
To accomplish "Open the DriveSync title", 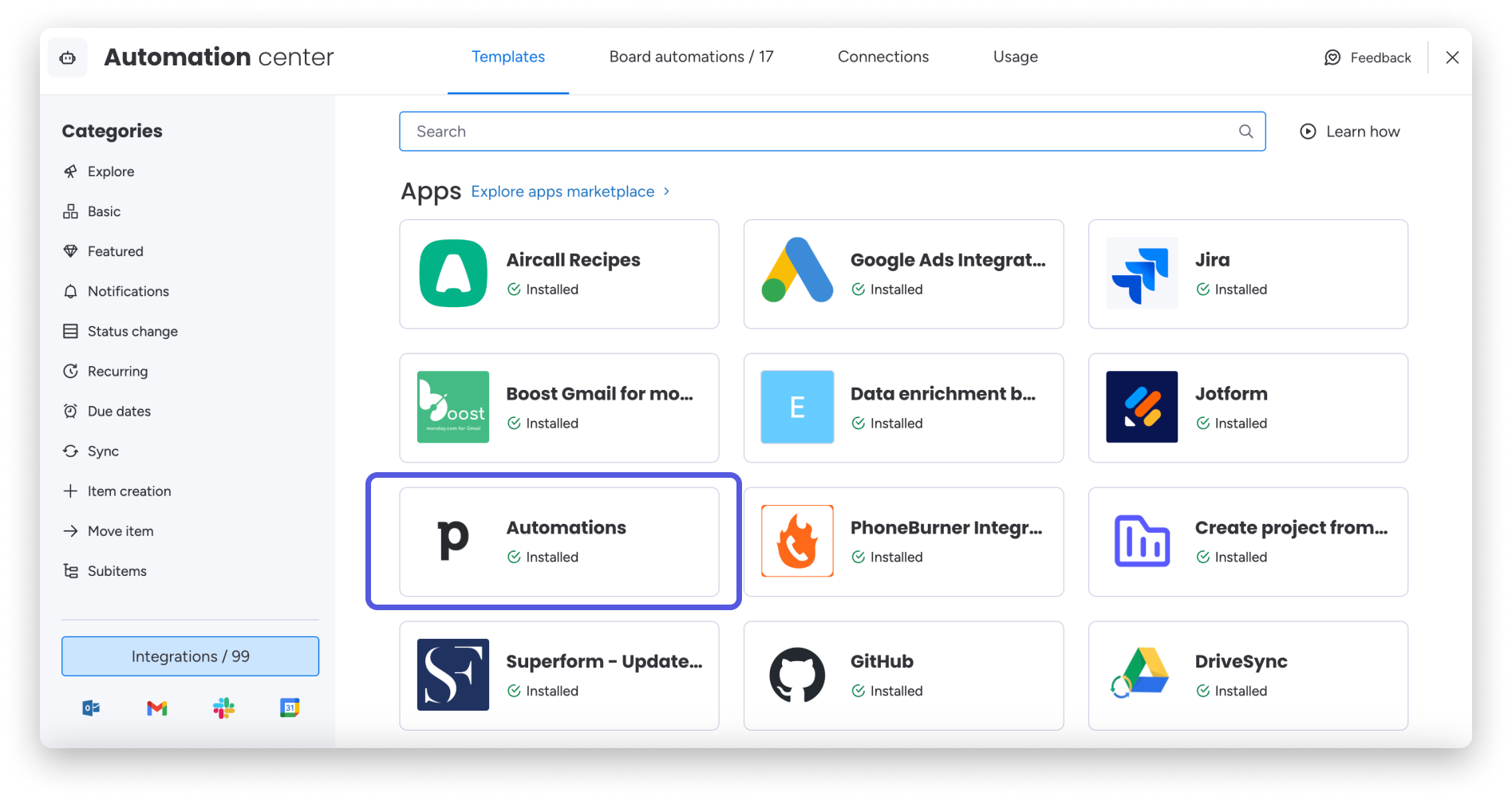I will pos(1241,662).
